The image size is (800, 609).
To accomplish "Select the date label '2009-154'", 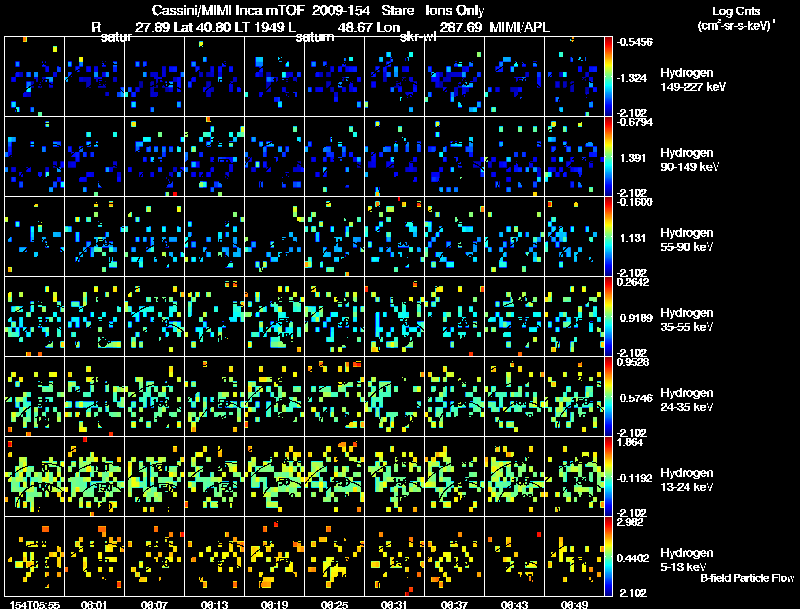I will pos(340,10).
